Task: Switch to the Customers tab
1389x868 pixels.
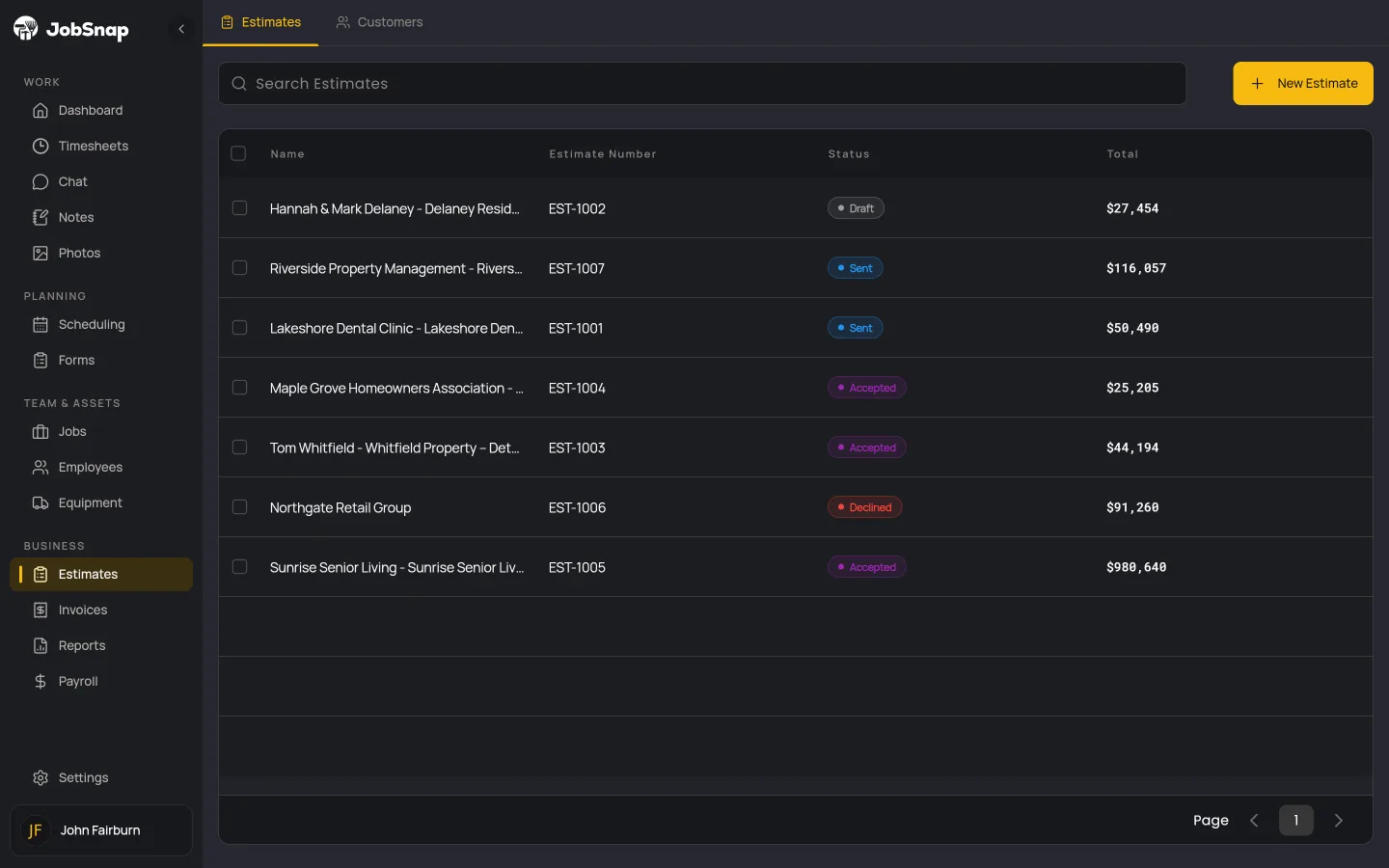Action: point(379,22)
